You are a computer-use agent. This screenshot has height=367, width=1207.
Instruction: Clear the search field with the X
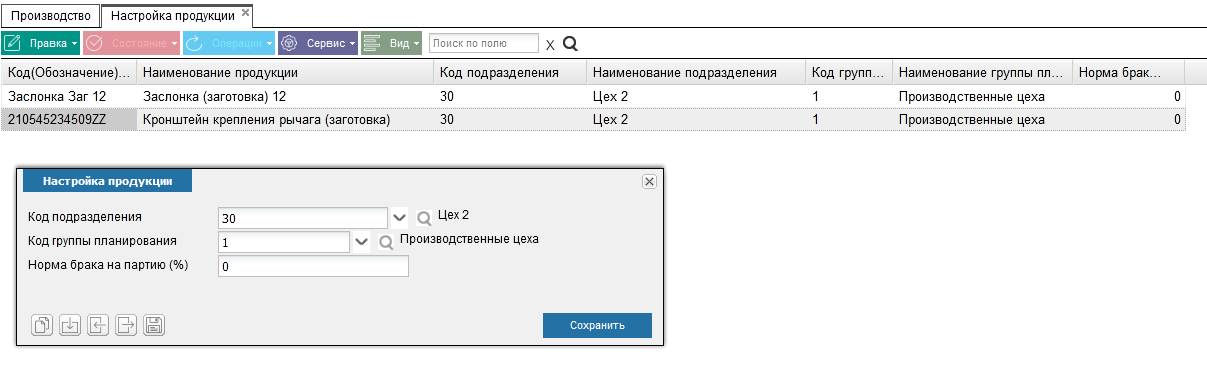[x=550, y=45]
